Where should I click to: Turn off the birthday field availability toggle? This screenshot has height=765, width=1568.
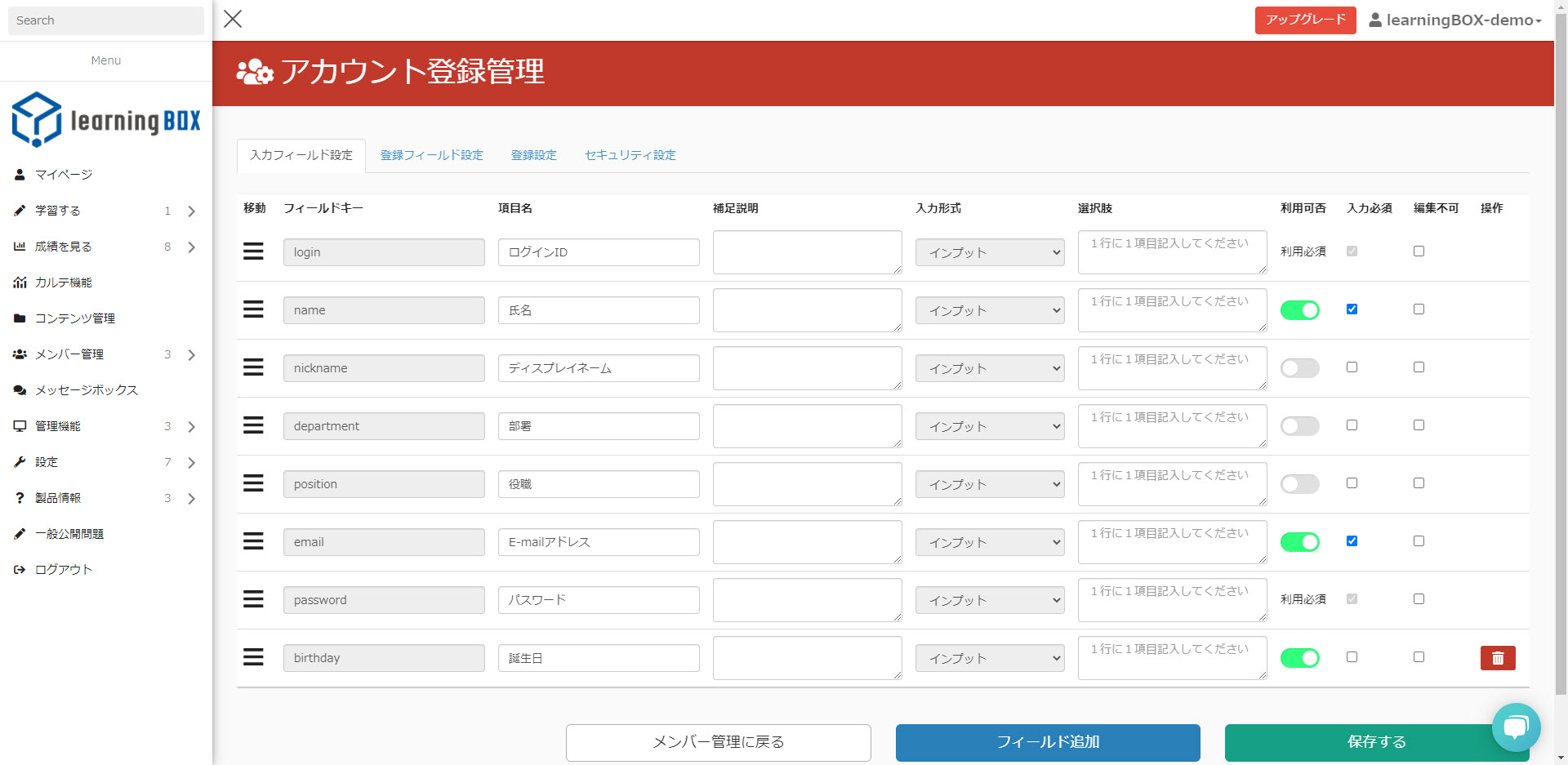point(1299,658)
